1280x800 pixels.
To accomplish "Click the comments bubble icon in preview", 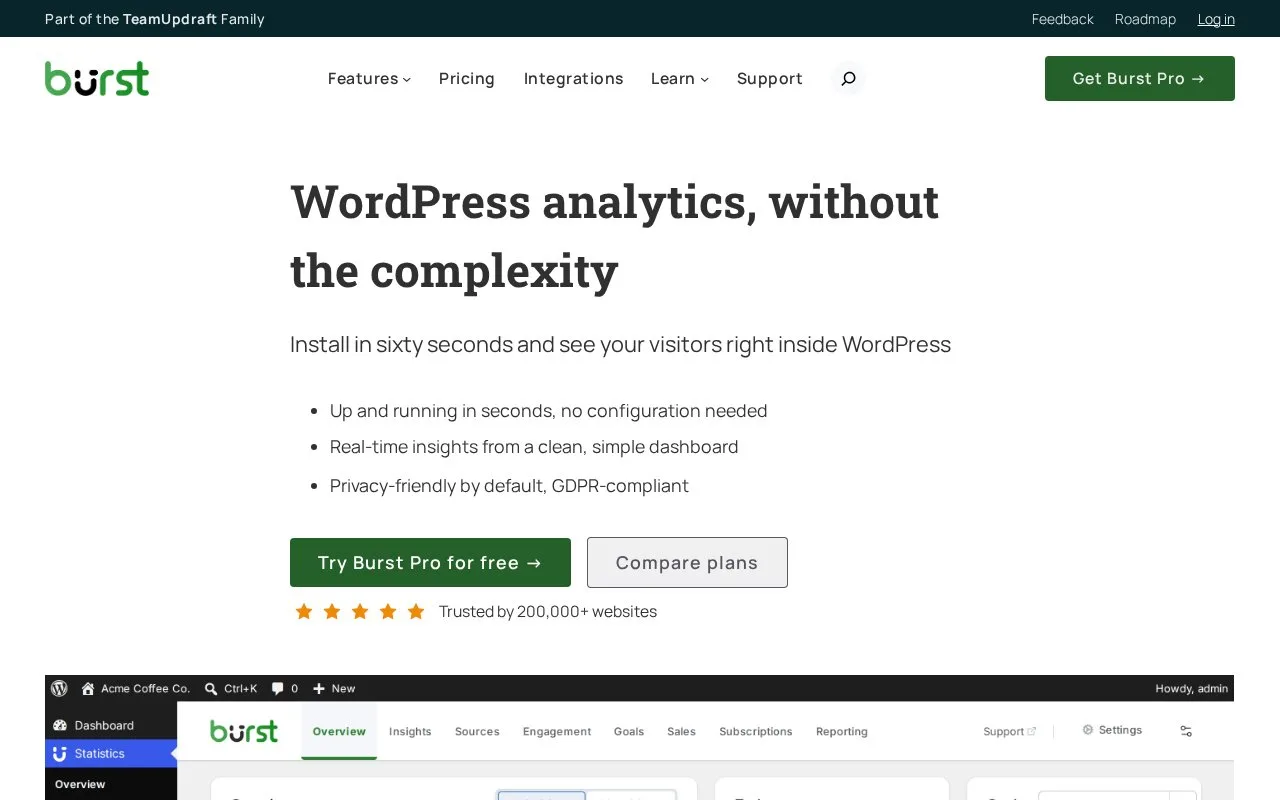I will pos(277,688).
